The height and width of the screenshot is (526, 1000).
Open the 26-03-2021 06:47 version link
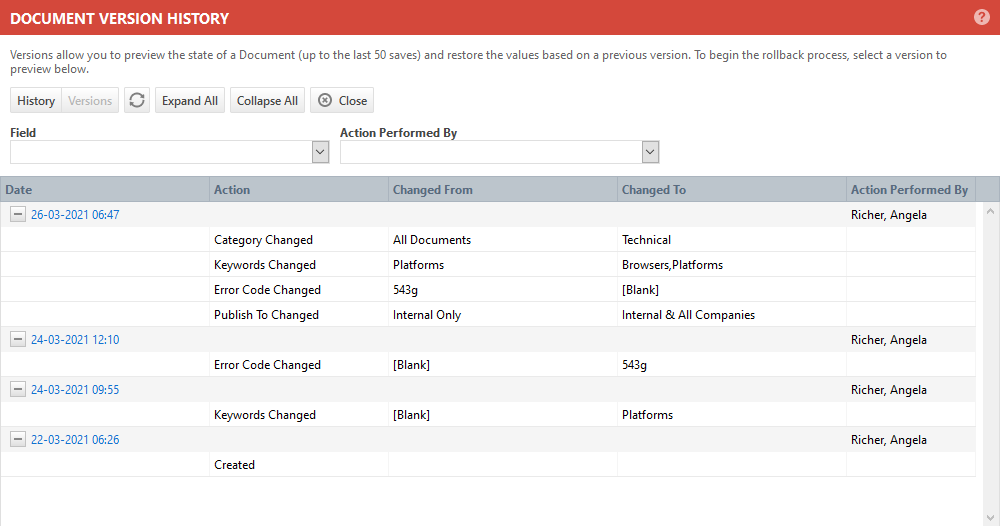pyautogui.click(x=75, y=214)
